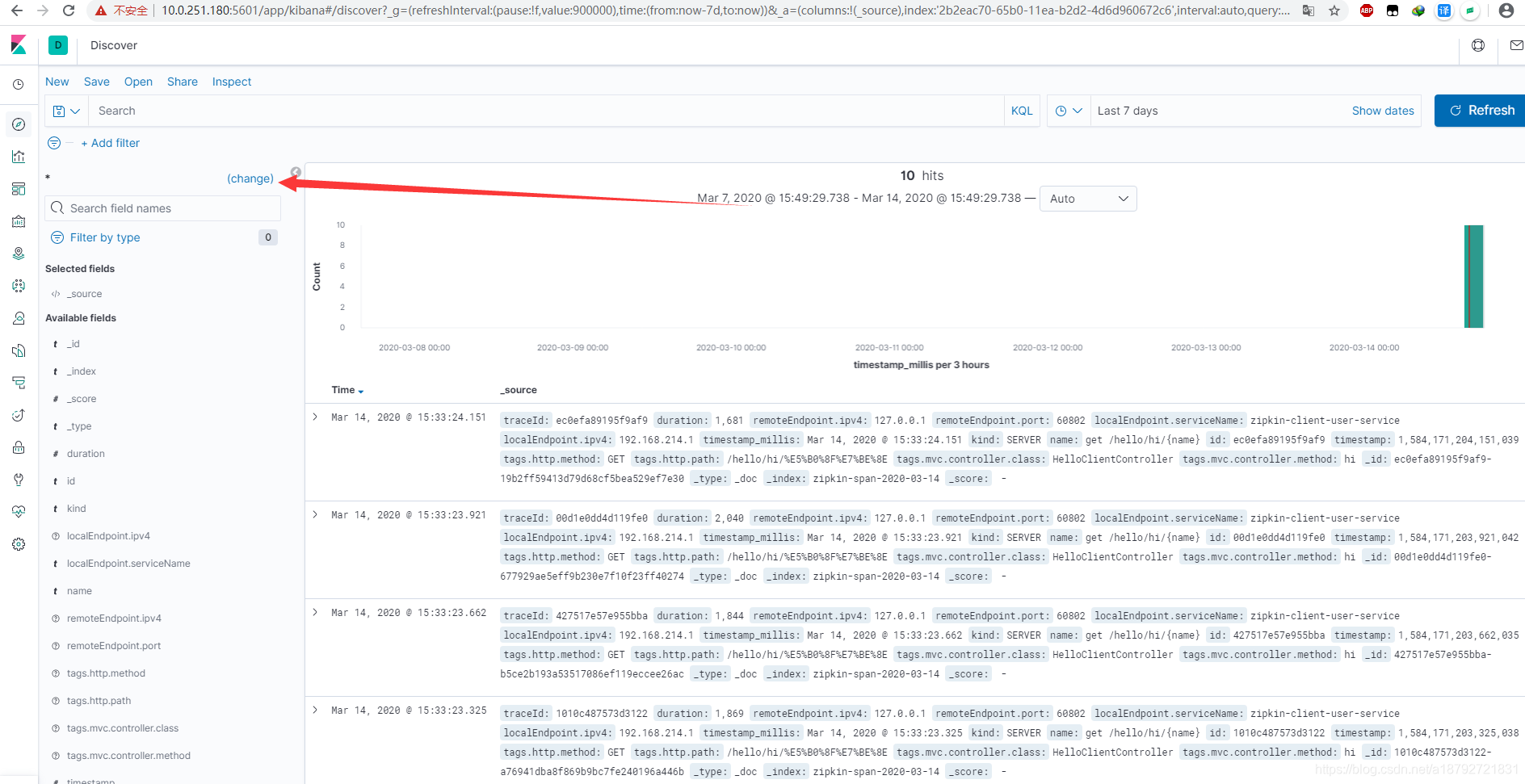Open Management gear icon in sidebar
The image size is (1525, 784).
(x=19, y=544)
